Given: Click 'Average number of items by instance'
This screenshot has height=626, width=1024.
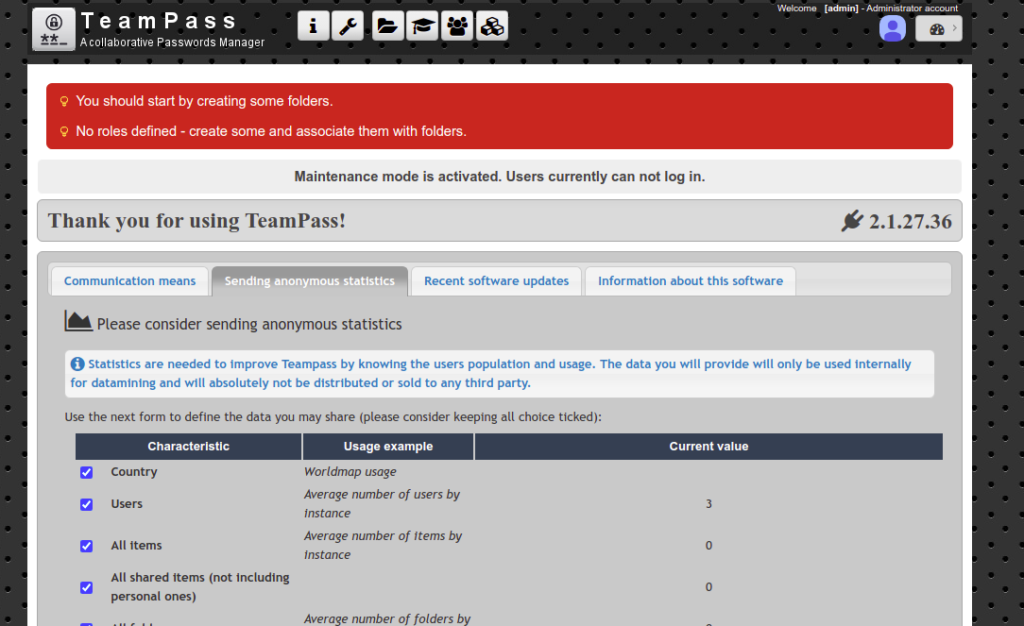Looking at the screenshot, I should coord(383,545).
